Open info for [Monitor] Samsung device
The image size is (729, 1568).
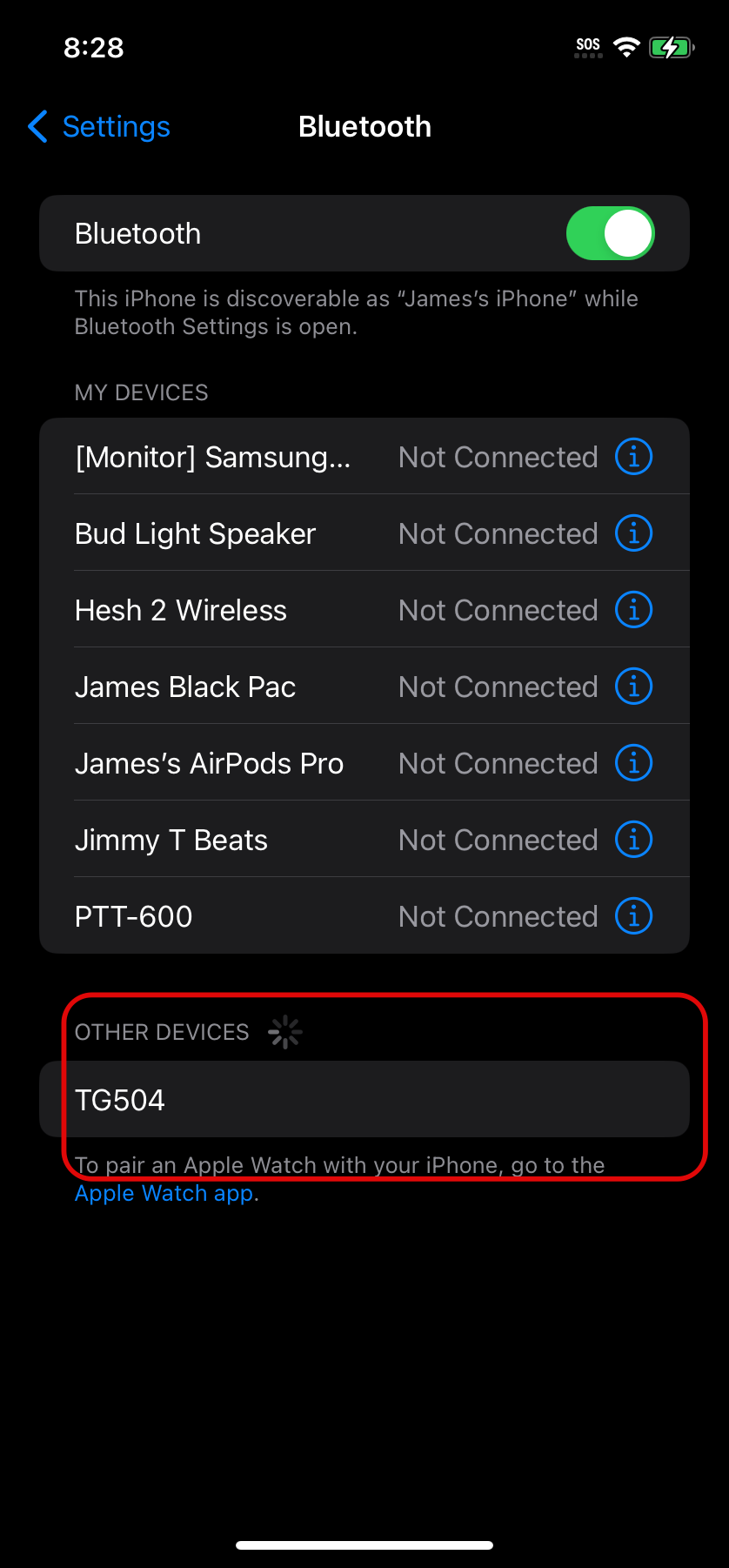[633, 456]
